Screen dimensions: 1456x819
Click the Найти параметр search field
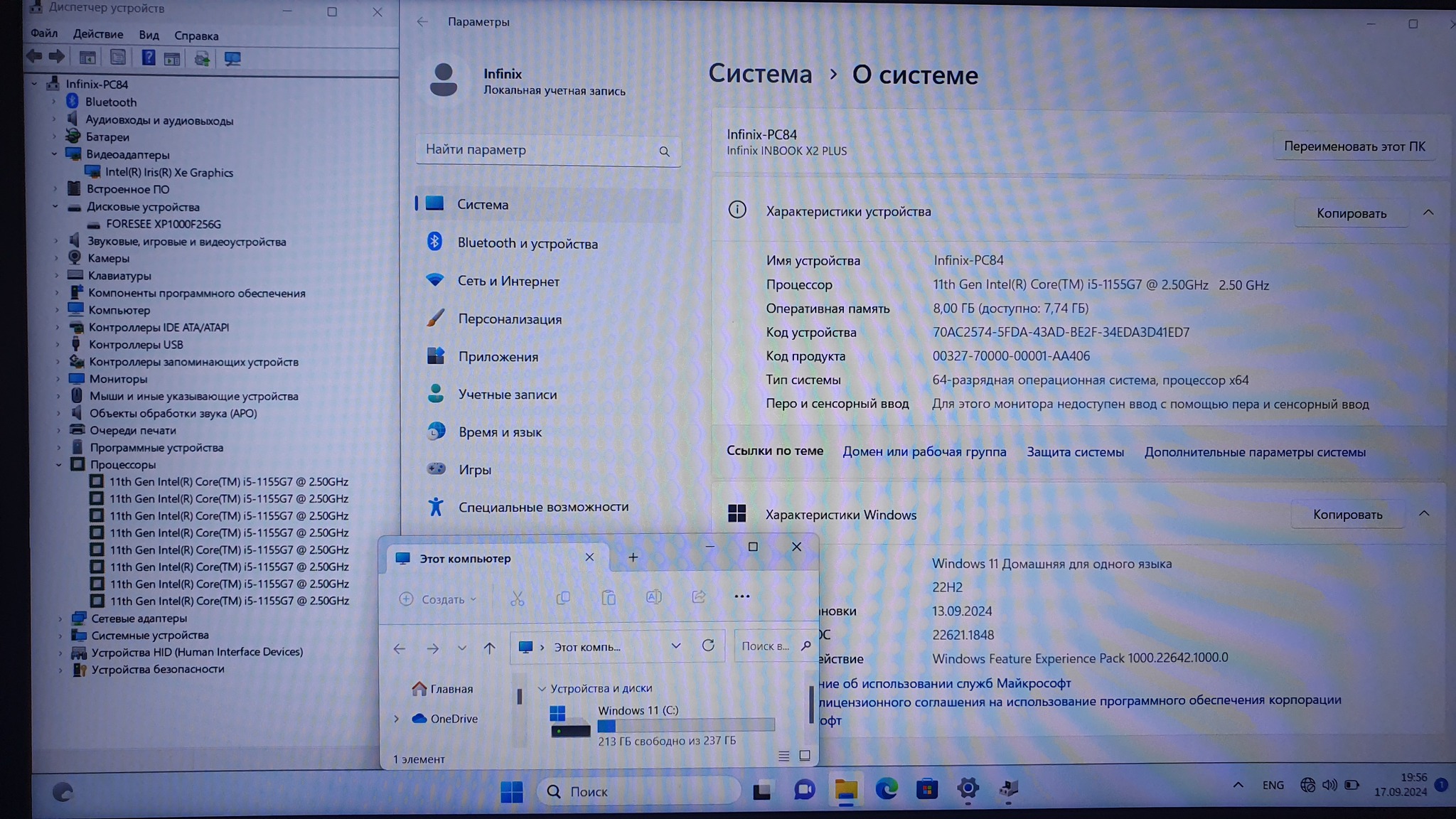(540, 150)
